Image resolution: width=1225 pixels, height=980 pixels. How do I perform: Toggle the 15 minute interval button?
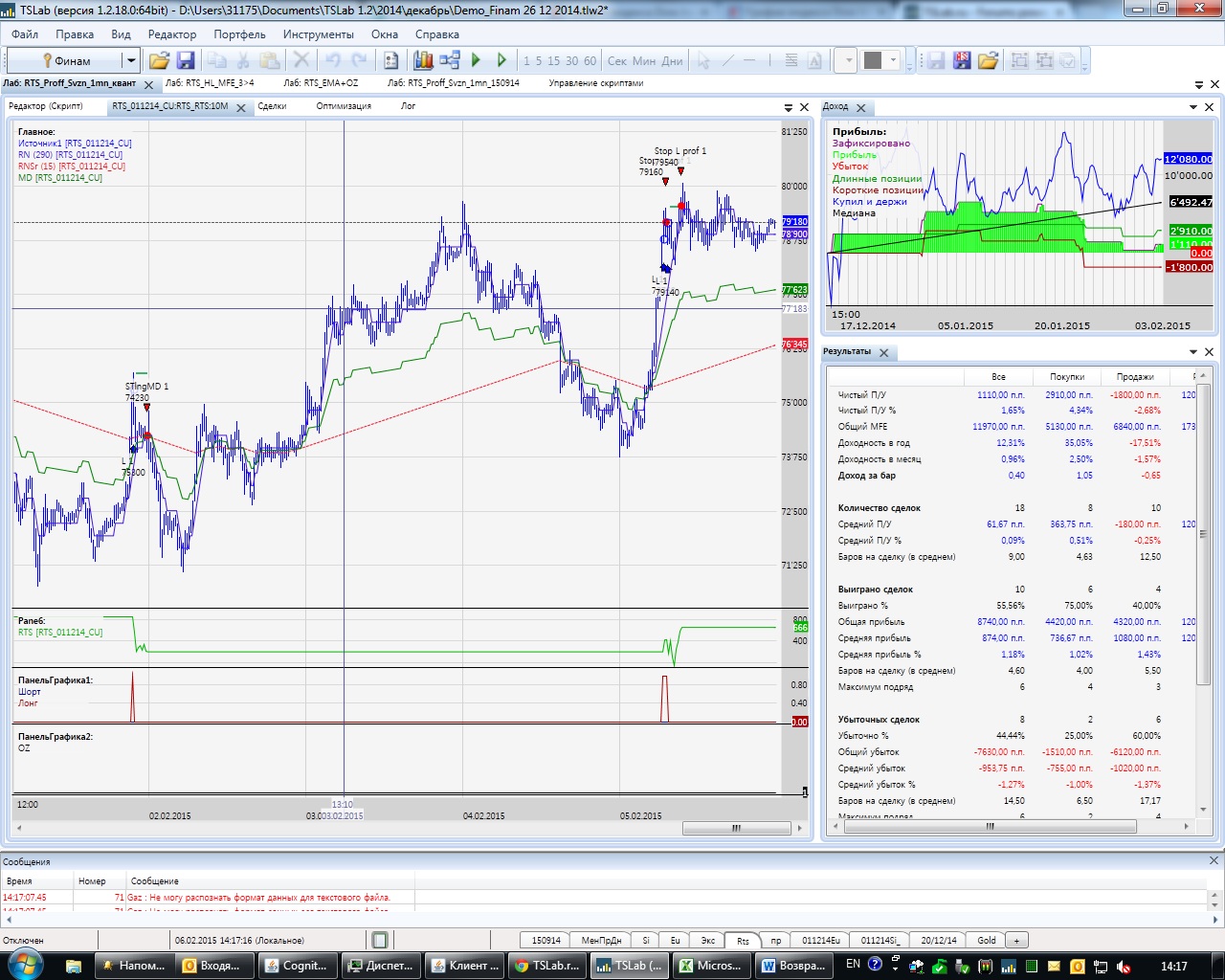pyautogui.click(x=554, y=60)
